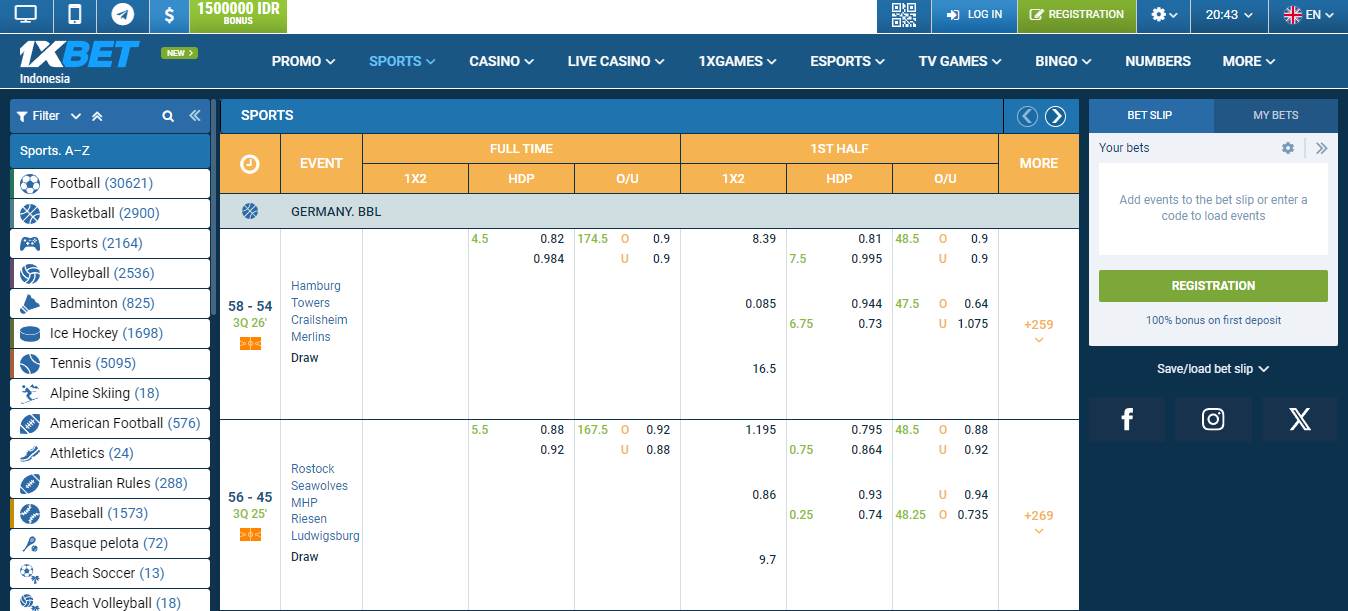
Task: Click the 1XBET logo
Action: (79, 55)
